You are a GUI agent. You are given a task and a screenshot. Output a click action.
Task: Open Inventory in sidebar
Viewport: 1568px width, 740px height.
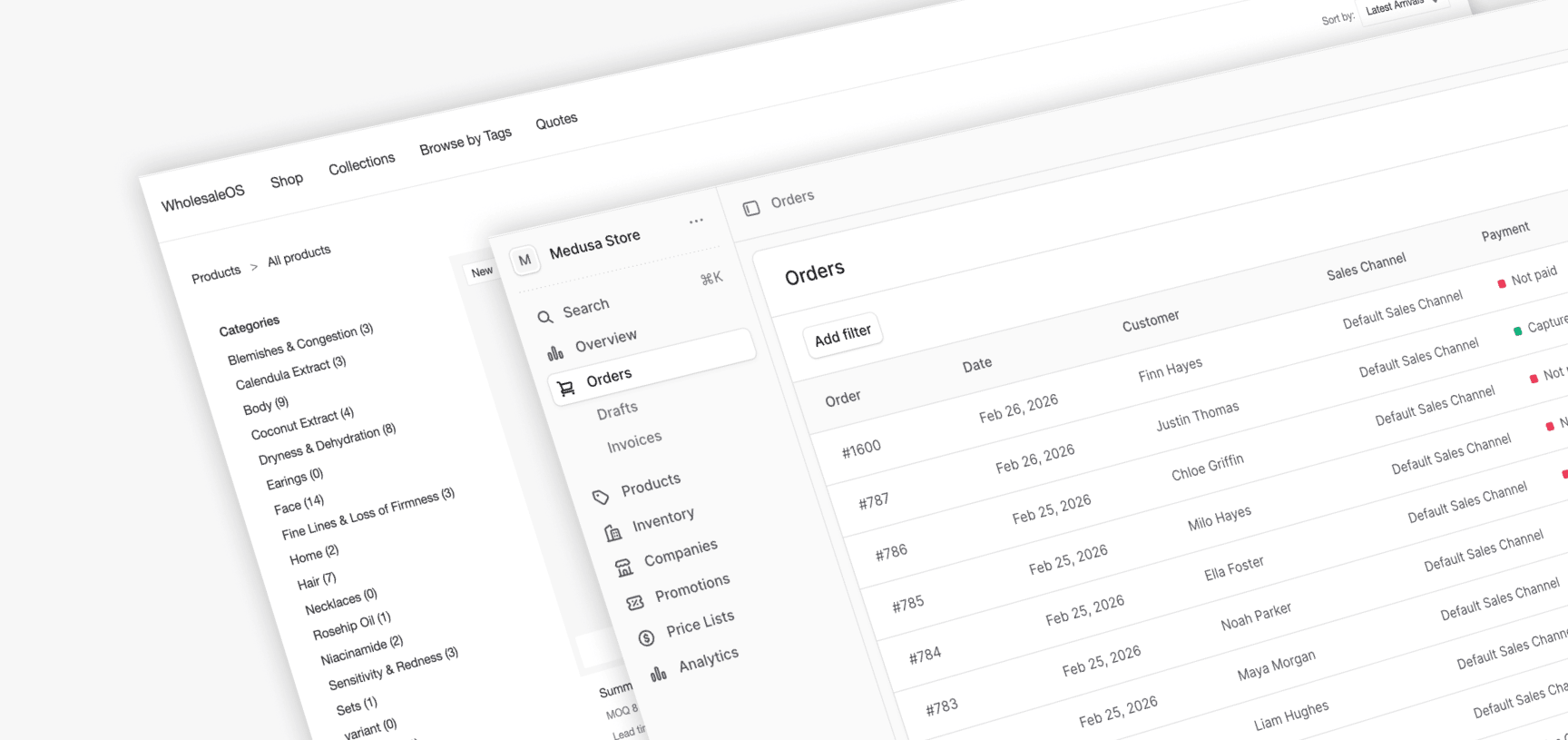tap(663, 519)
